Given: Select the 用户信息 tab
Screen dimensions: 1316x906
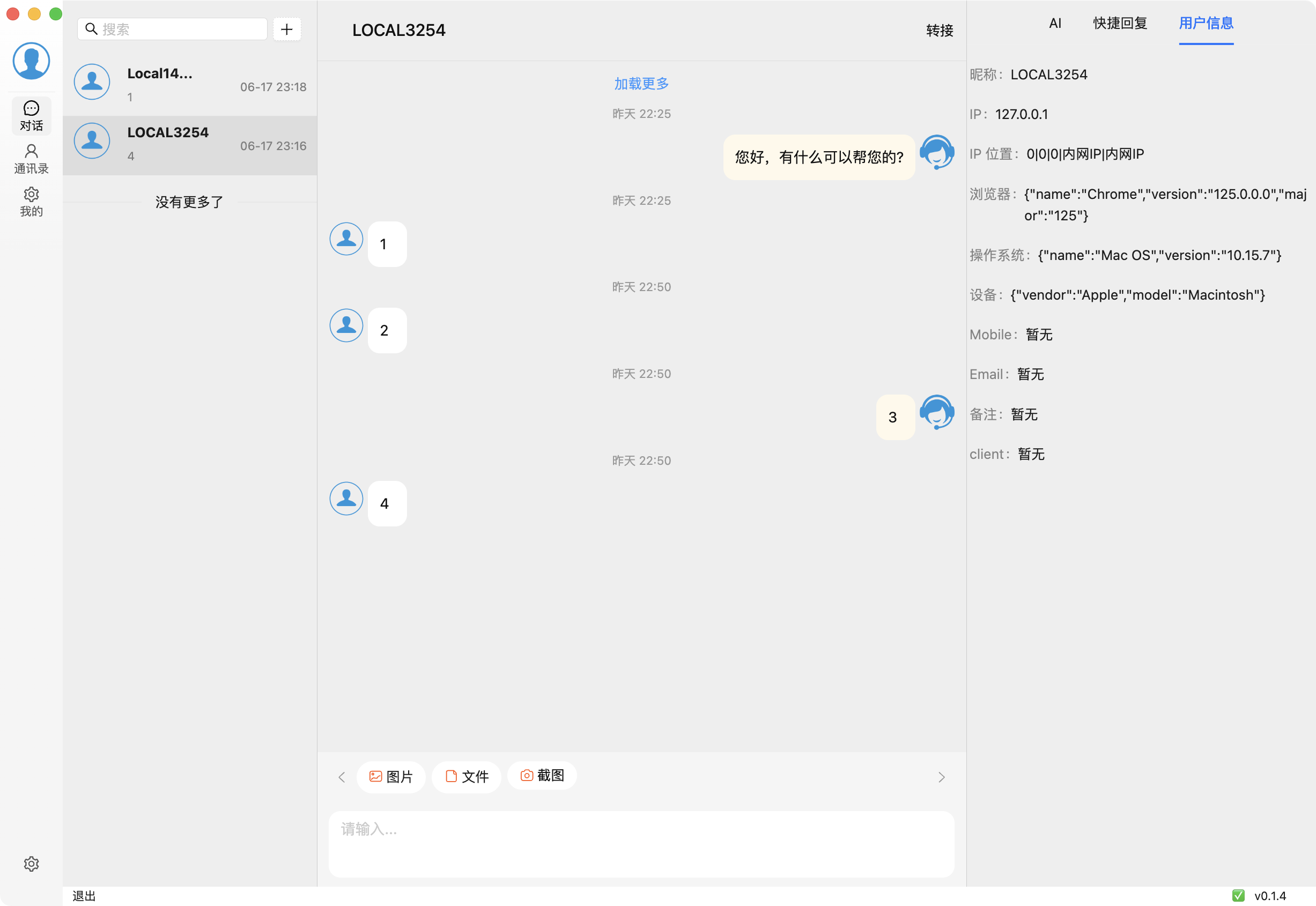Looking at the screenshot, I should tap(1206, 23).
